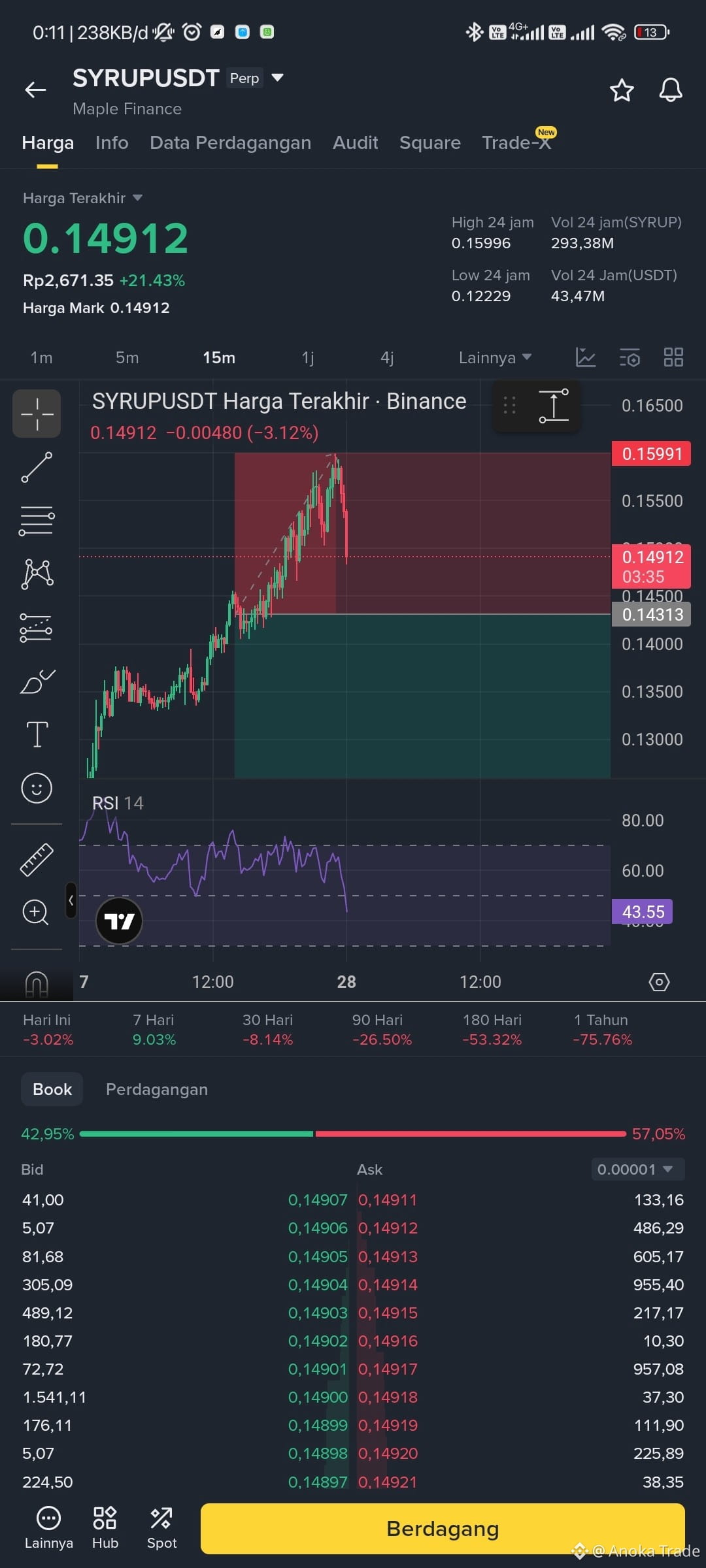Select the XABCD pattern tool
Screen dimensions: 706x1568
(x=37, y=574)
